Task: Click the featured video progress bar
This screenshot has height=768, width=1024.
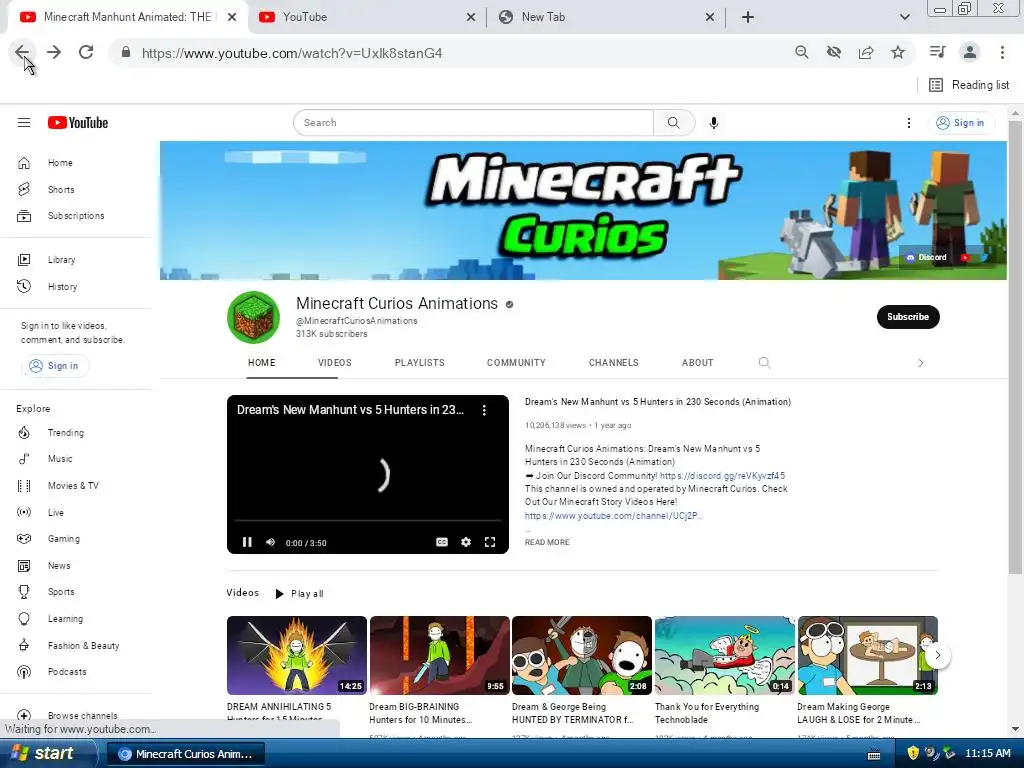Action: pos(368,521)
